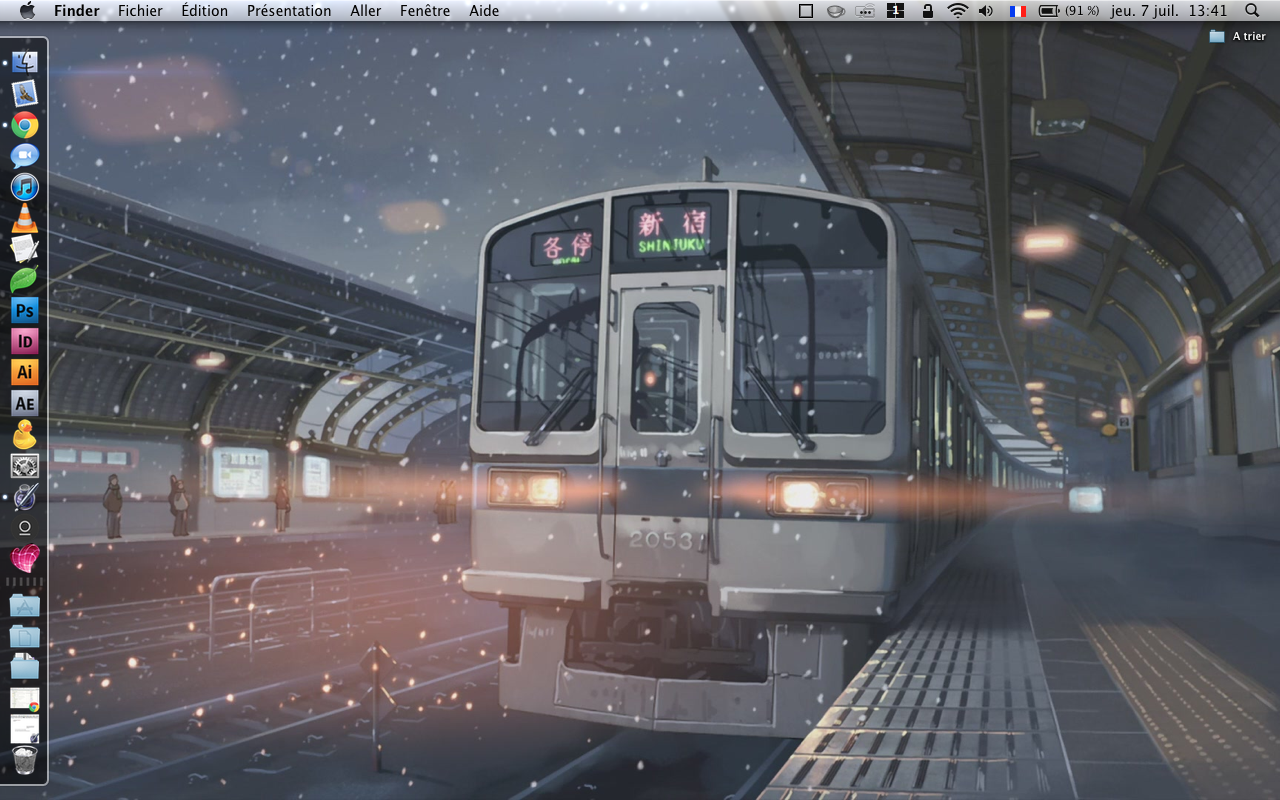The width and height of the screenshot is (1280, 800).
Task: Launch iChat from the Dock
Action: [24, 155]
